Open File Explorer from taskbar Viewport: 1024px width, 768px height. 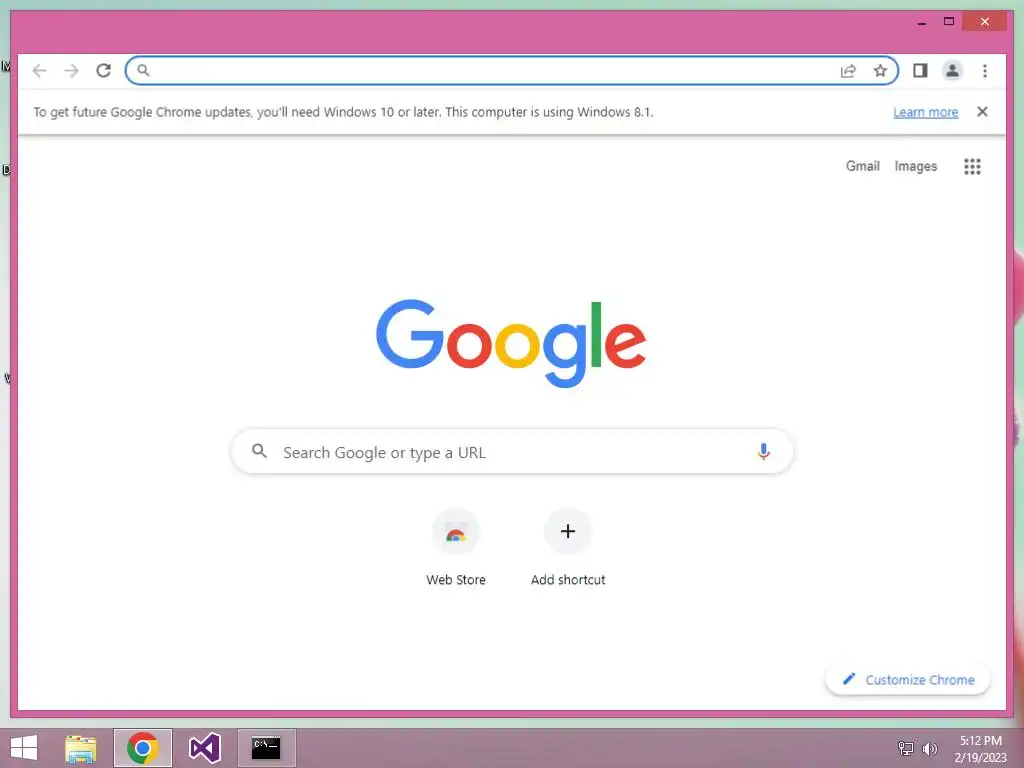point(81,748)
